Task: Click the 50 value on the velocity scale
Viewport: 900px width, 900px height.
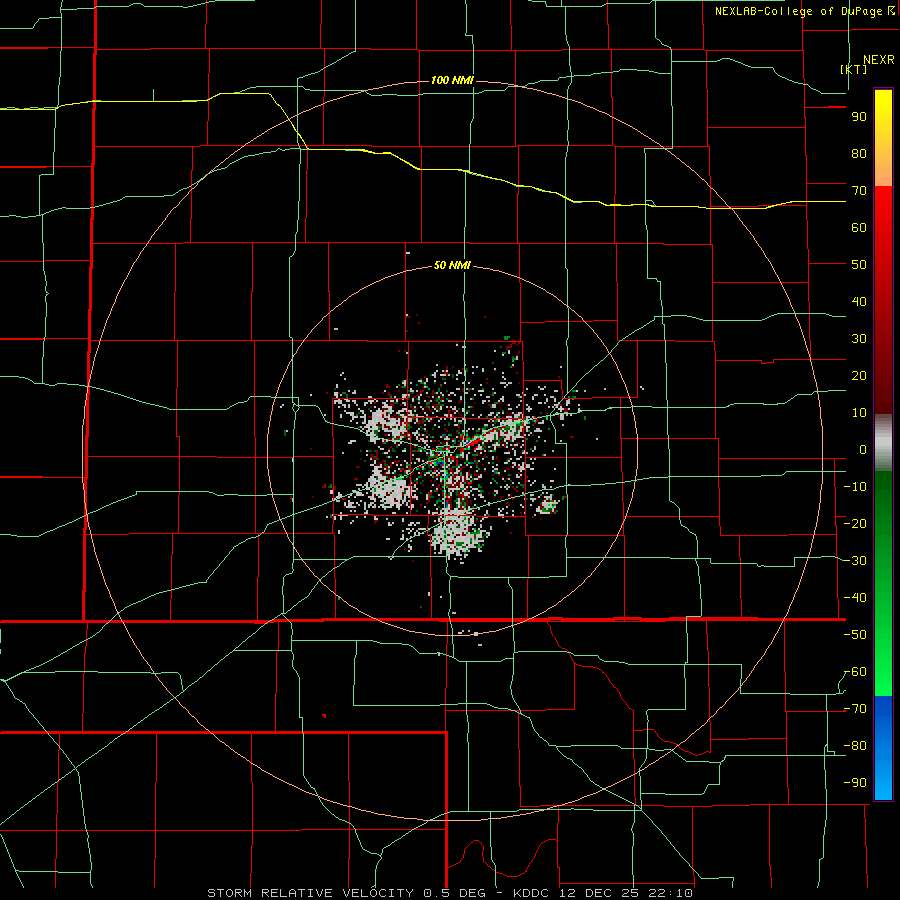Action: (x=859, y=265)
